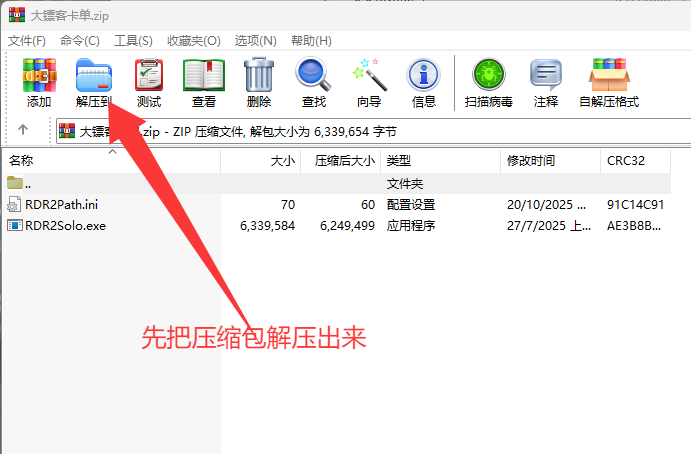691x454 pixels.
Task: Open the 工具(S) menu
Action: point(133,40)
